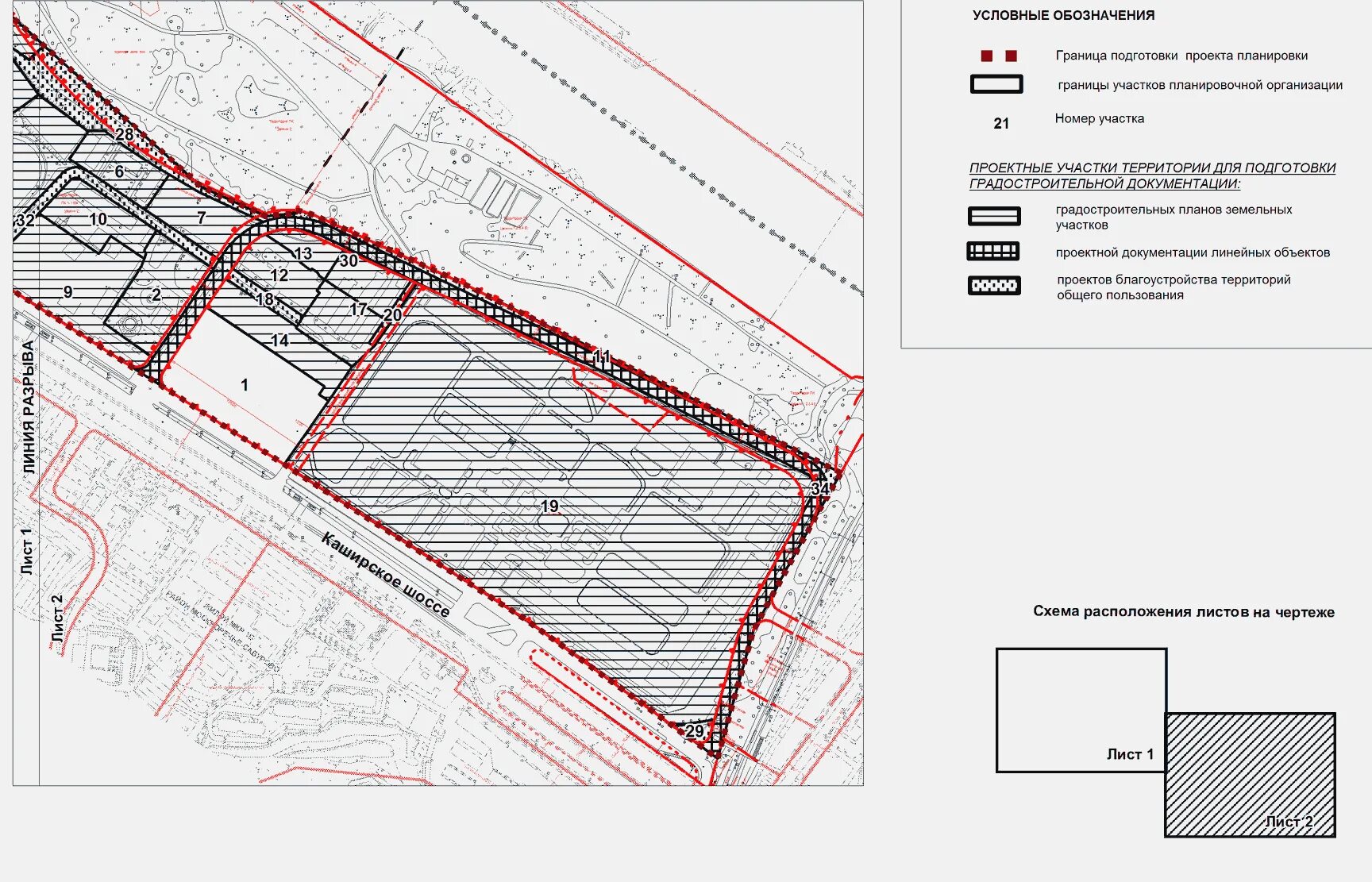This screenshot has width=1372, height=882.
Task: Click the legend heading 'УСЛОВНЫЕ ОБОЗНАЧЕНИЯ'
Action: (1063, 15)
